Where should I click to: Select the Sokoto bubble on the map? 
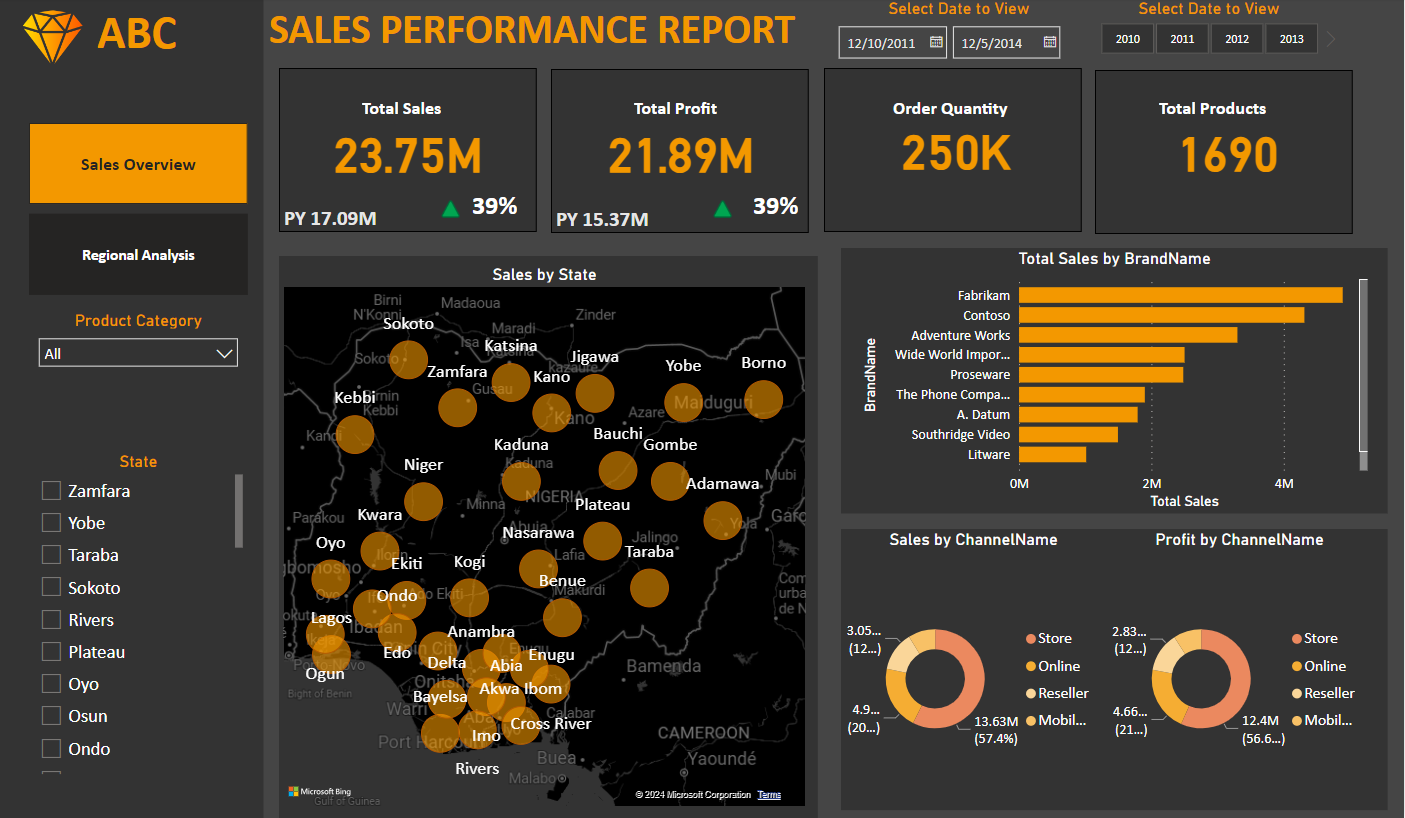[407, 359]
